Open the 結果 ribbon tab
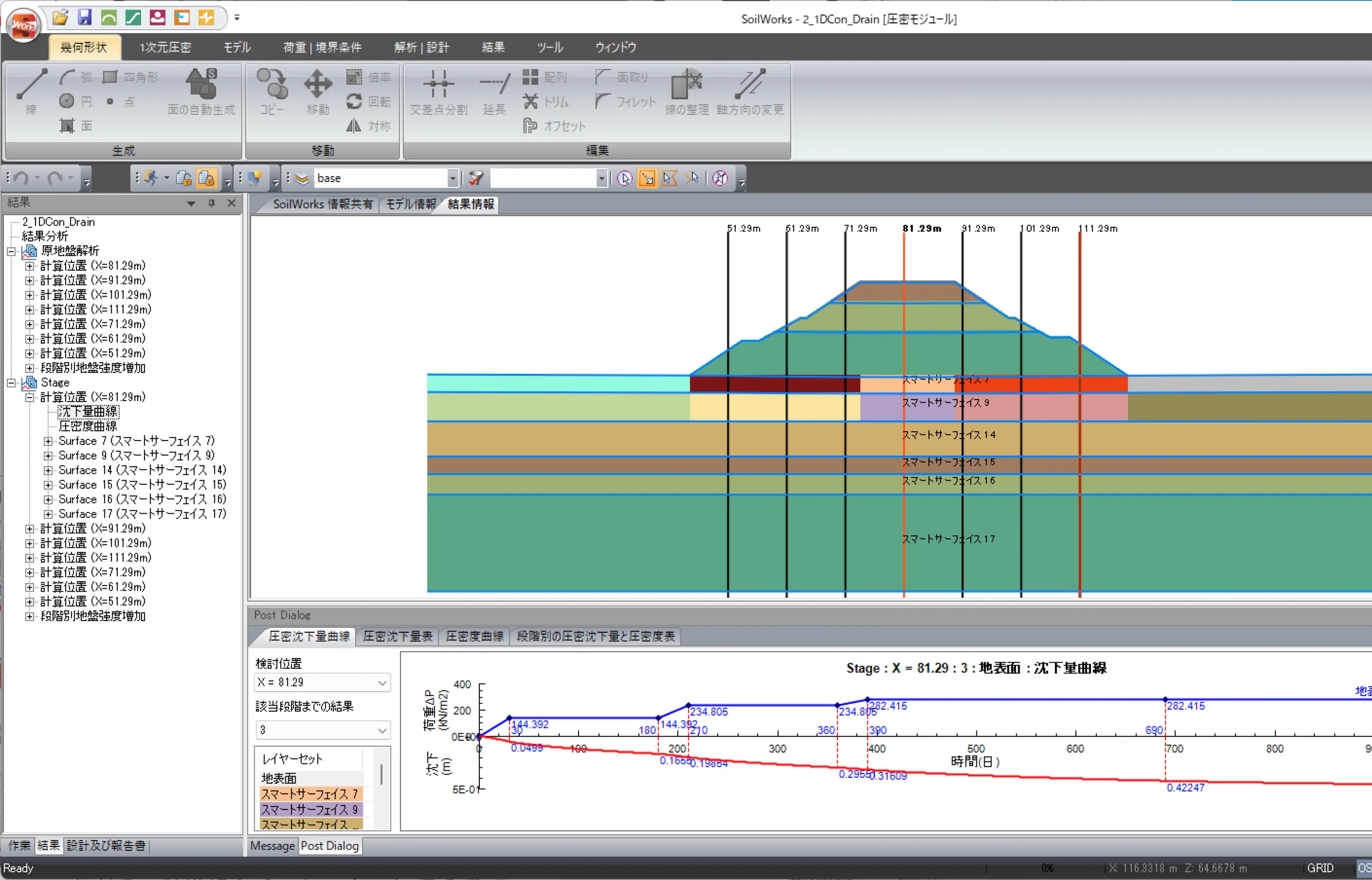This screenshot has width=1372, height=880. pyautogui.click(x=493, y=48)
